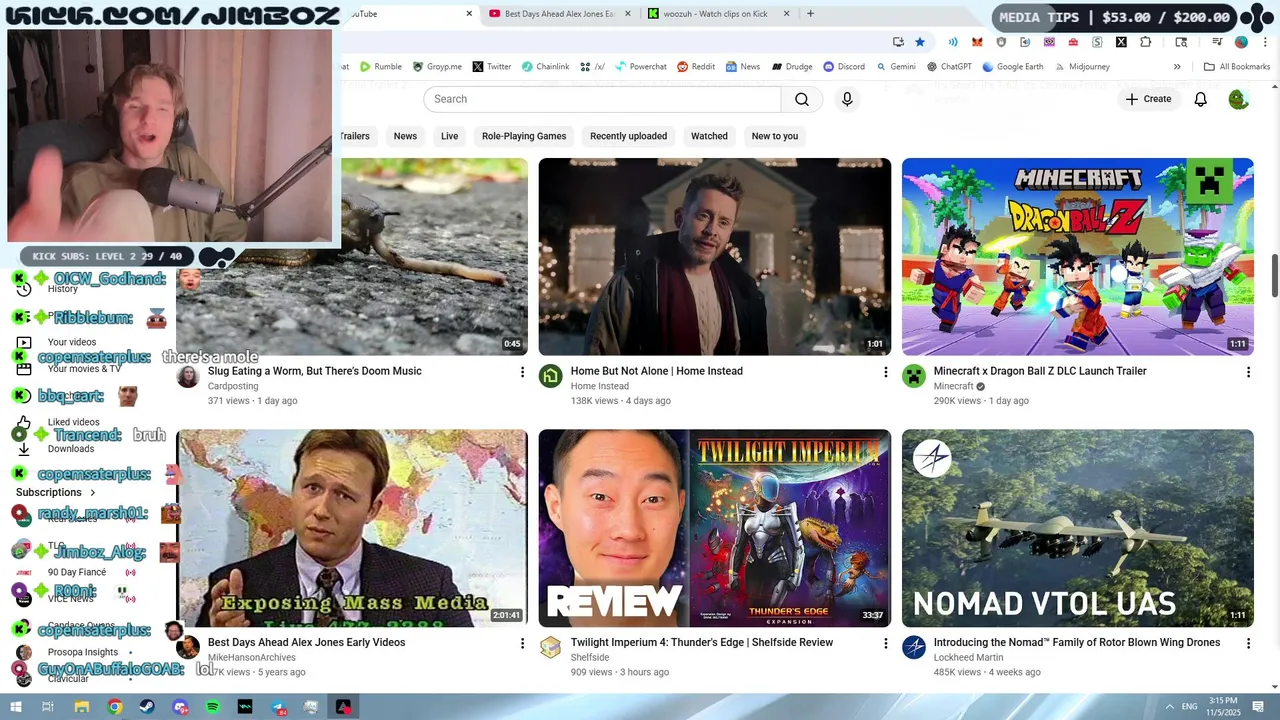1280x720 pixels.
Task: Open the All Bookmarks folder
Action: click(x=1237, y=67)
